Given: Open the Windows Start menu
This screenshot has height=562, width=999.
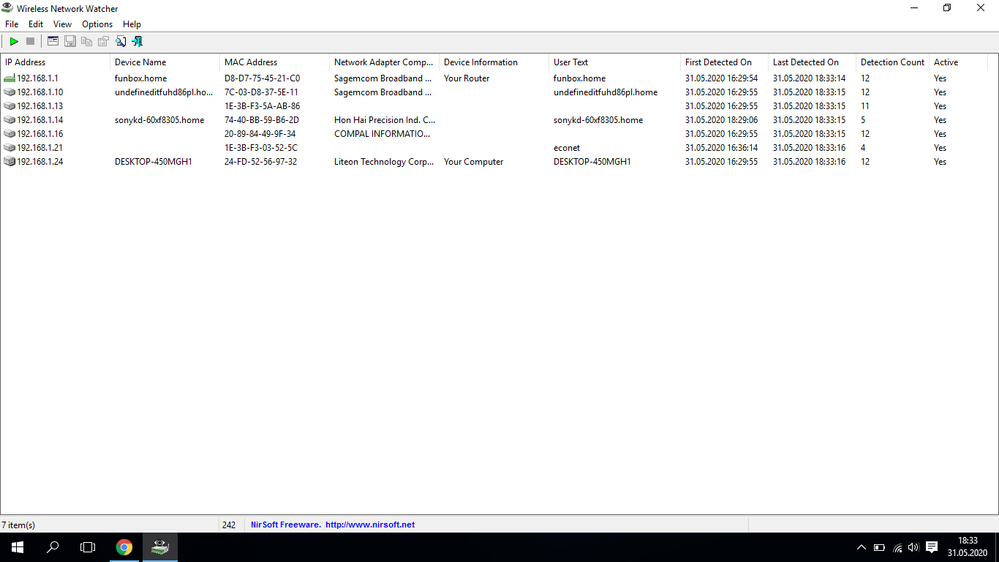Looking at the screenshot, I should click(x=17, y=547).
